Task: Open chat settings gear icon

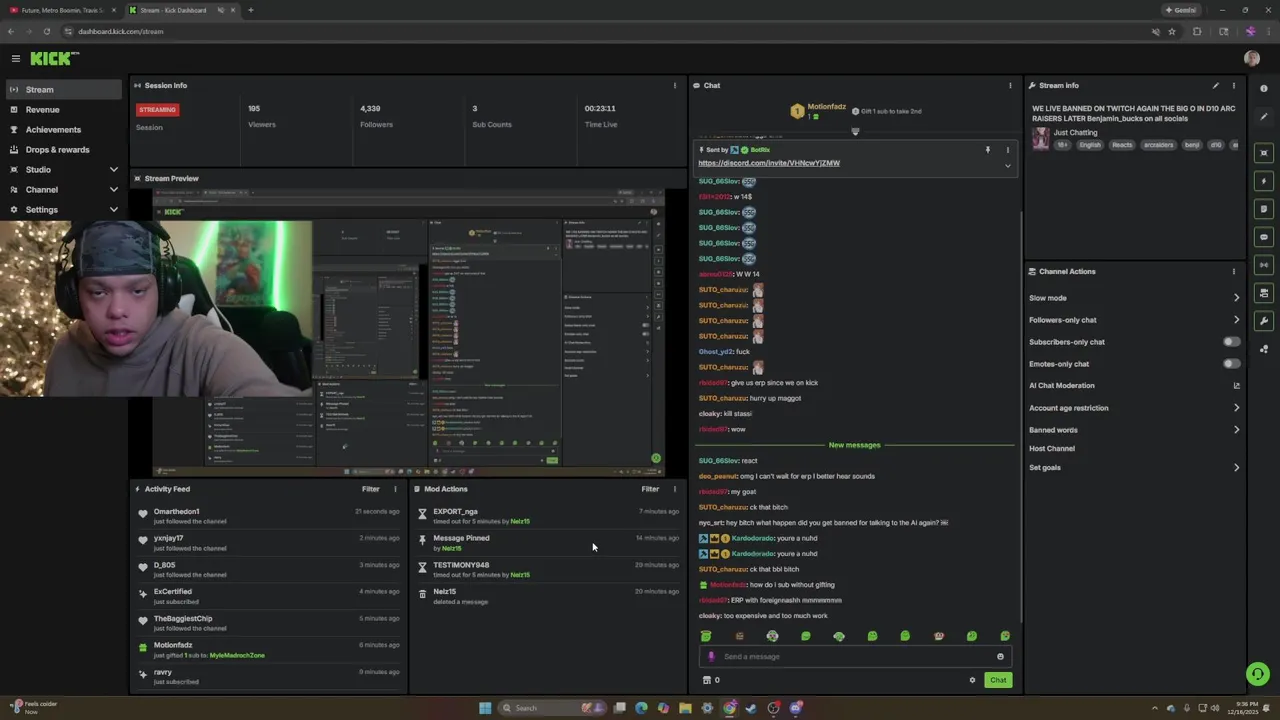Action: [x=972, y=680]
